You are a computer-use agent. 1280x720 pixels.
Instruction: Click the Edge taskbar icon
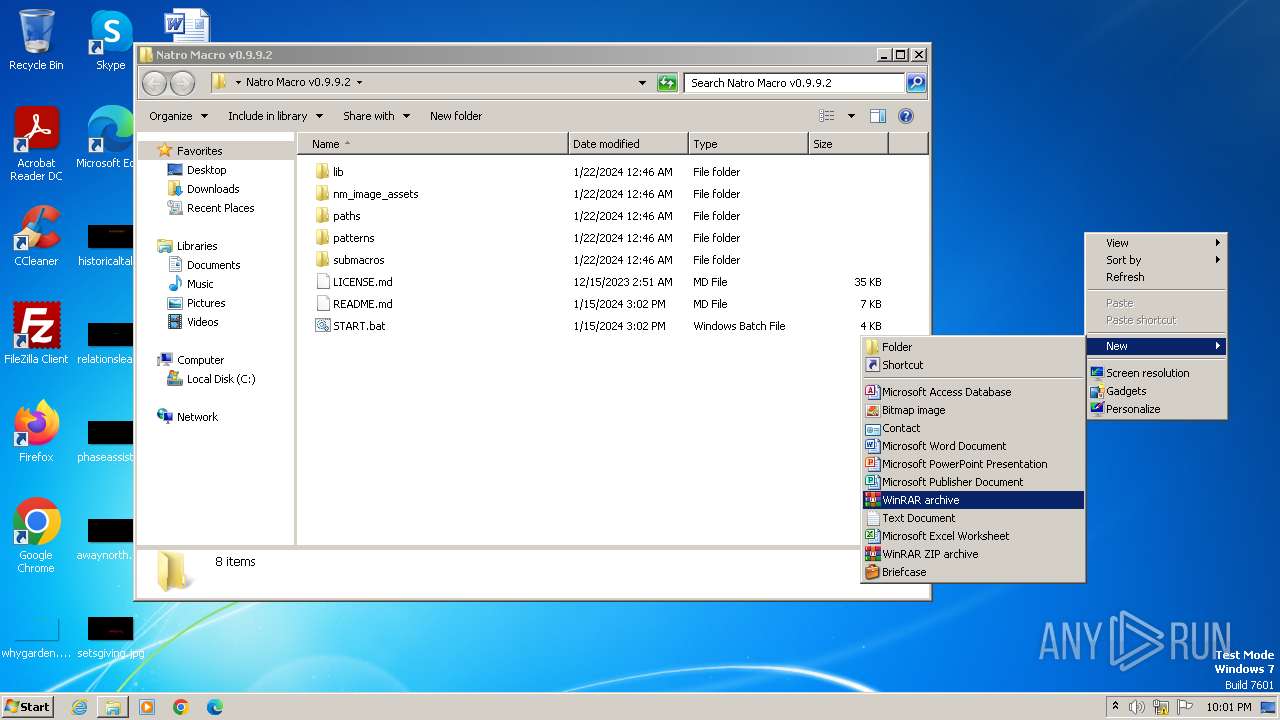coord(215,707)
